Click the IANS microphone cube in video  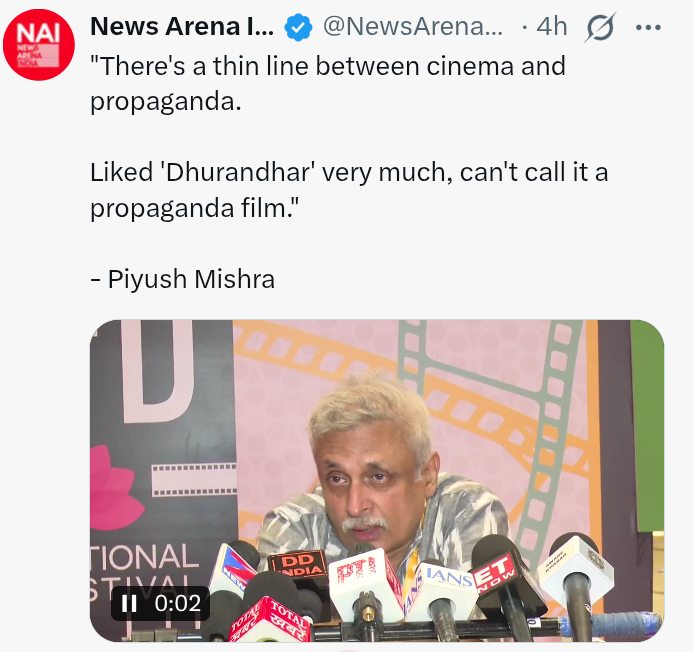click(442, 583)
